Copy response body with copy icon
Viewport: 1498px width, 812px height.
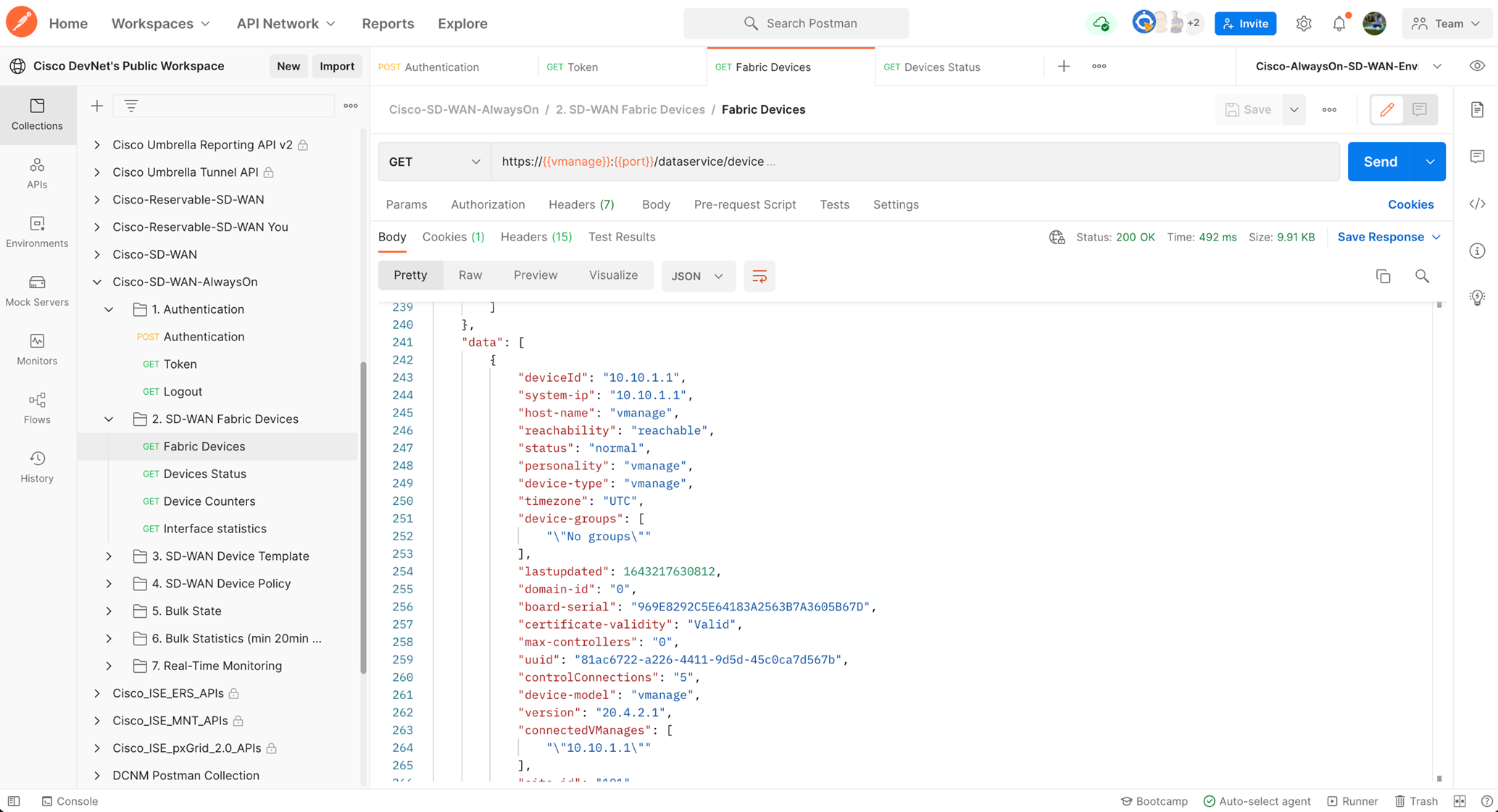coord(1383,276)
